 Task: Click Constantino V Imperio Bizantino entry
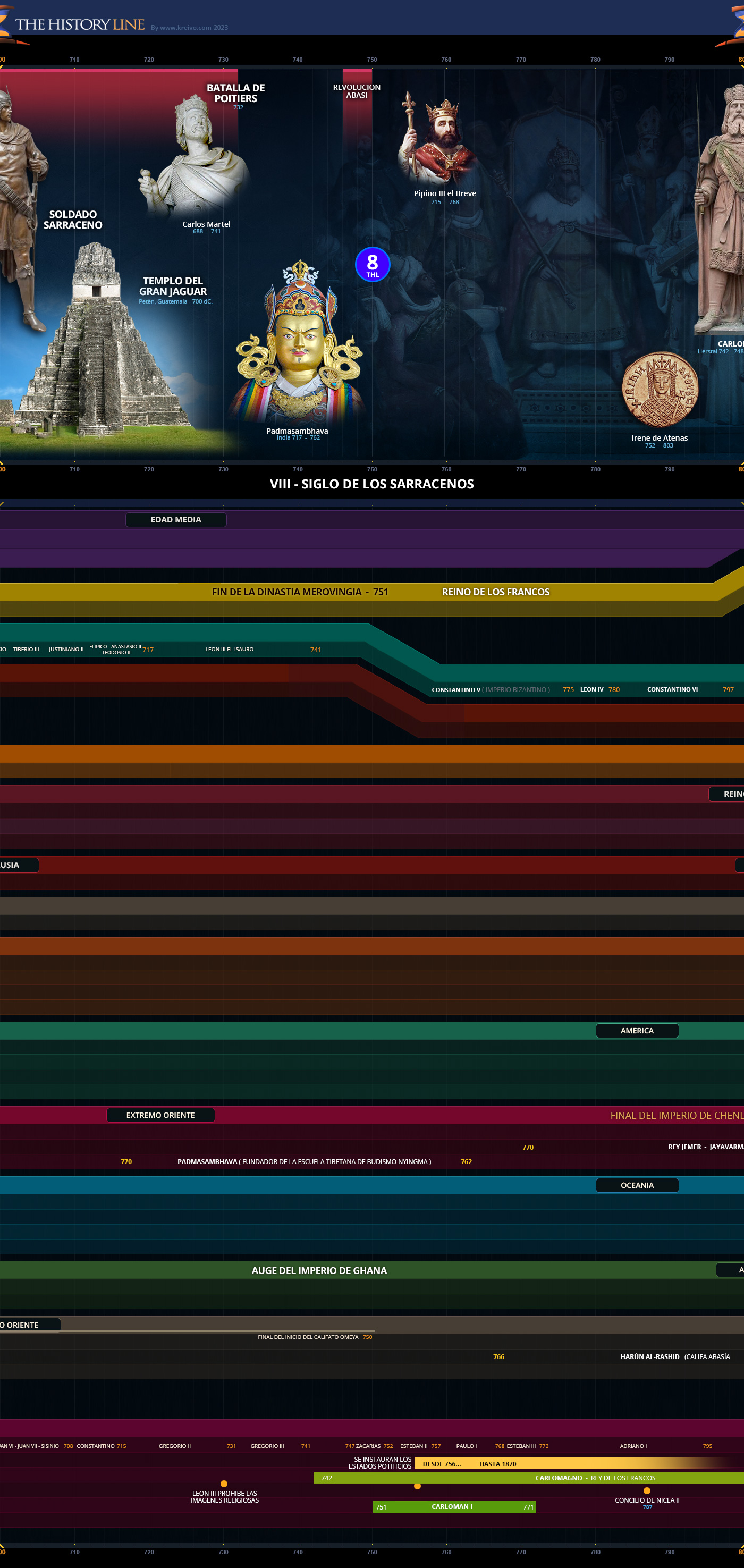(x=491, y=689)
